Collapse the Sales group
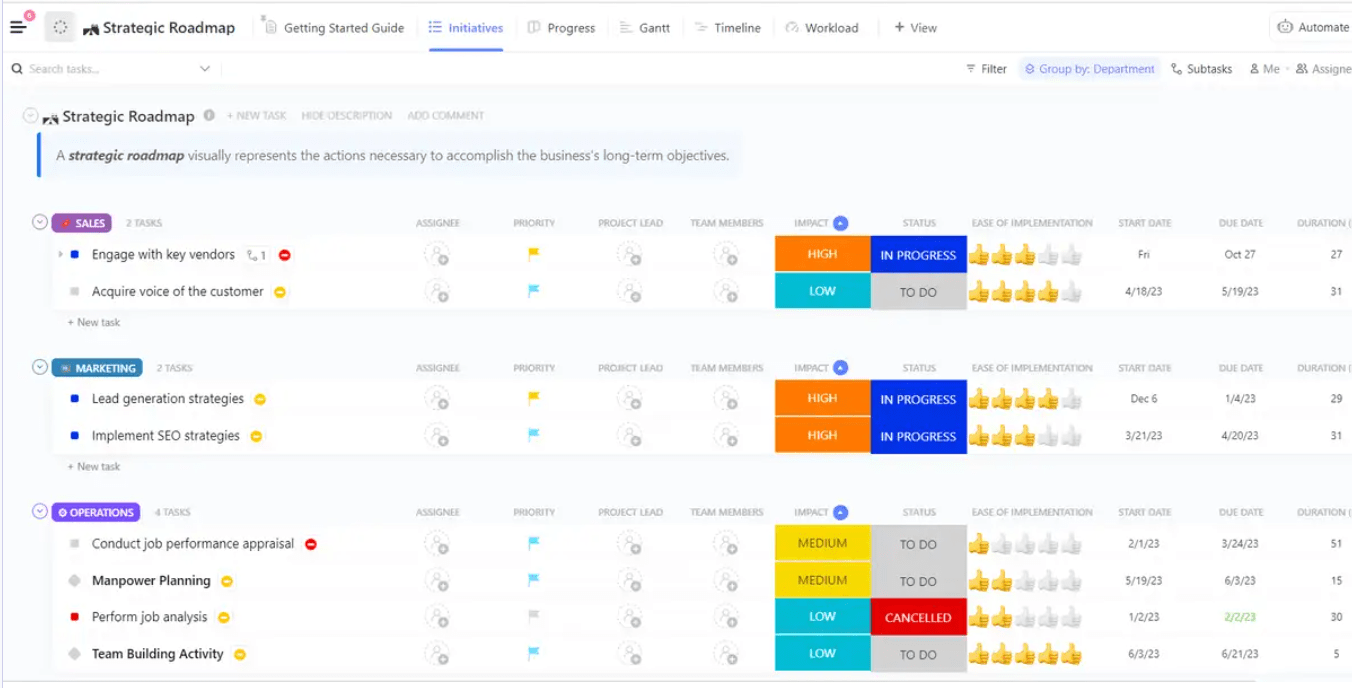The height and width of the screenshot is (688, 1352). point(40,222)
